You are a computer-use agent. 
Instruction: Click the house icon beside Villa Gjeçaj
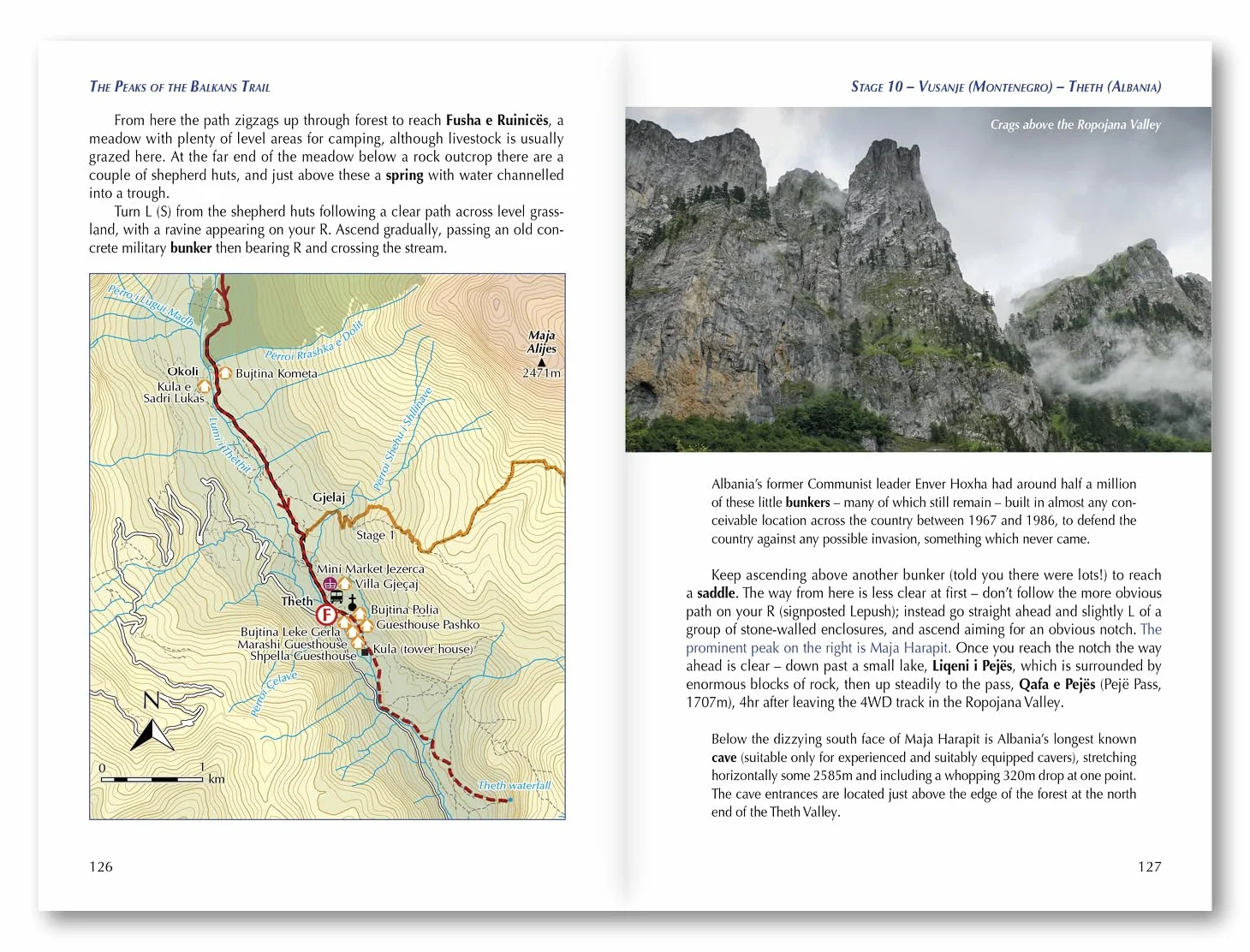[344, 584]
